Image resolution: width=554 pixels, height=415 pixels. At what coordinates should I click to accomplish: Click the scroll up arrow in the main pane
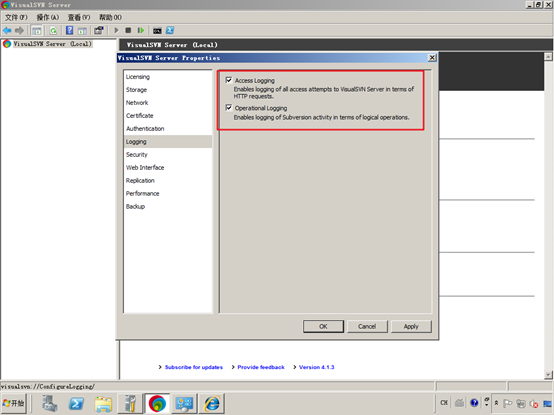pos(548,57)
